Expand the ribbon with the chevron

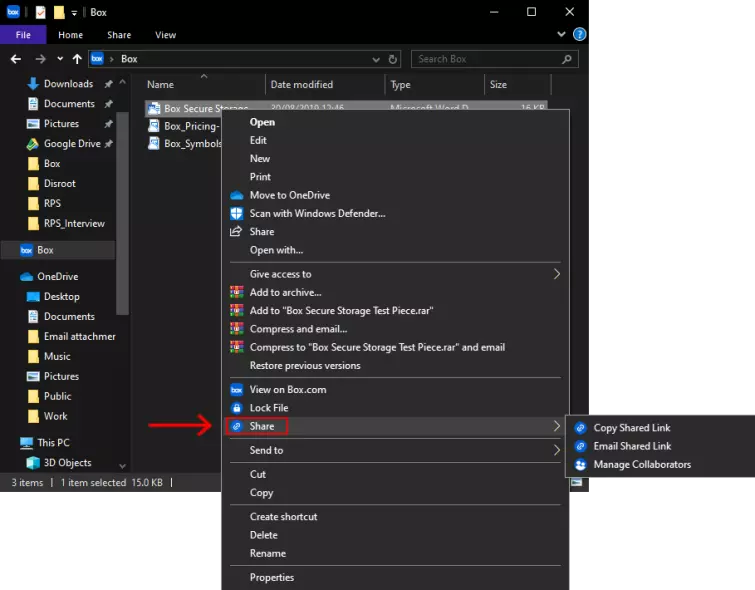(561, 34)
